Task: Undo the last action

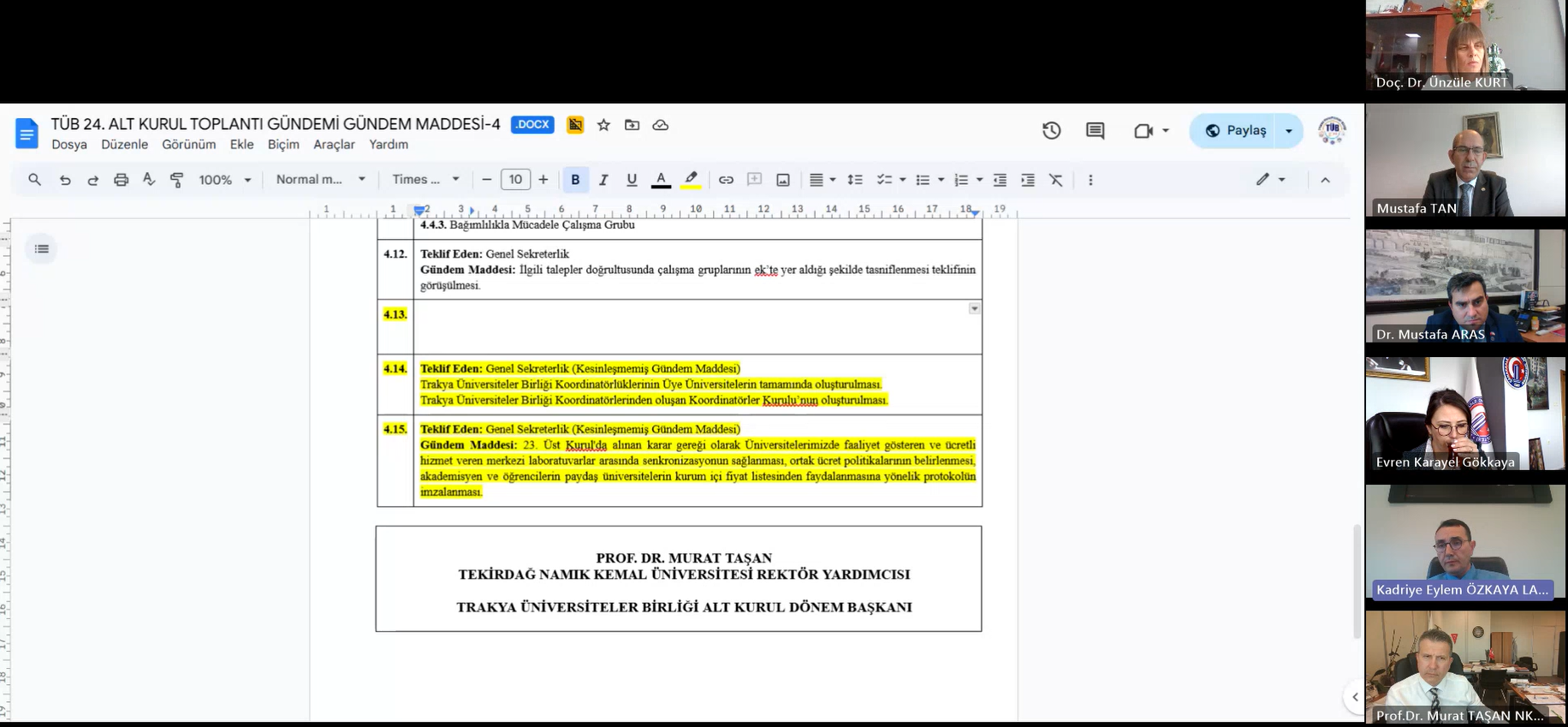Action: tap(64, 180)
